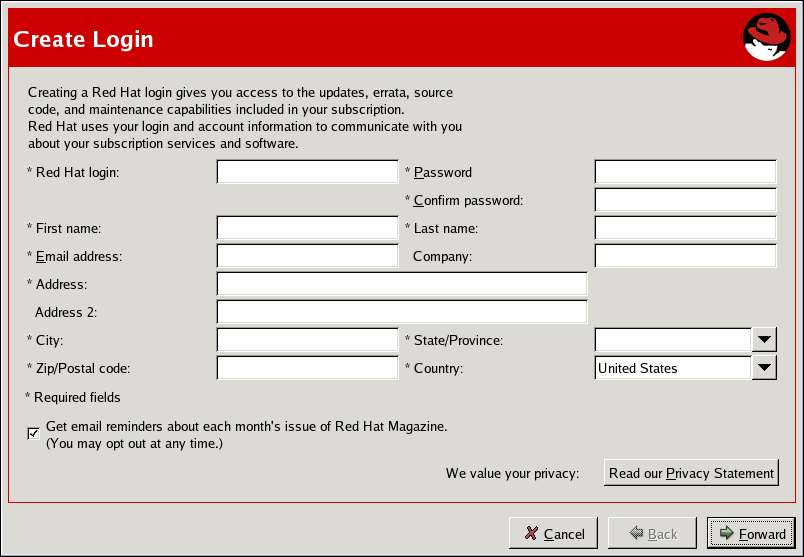Screen dimensions: 804x557
Task: Select the Zip/Postal code field
Action: coord(307,368)
